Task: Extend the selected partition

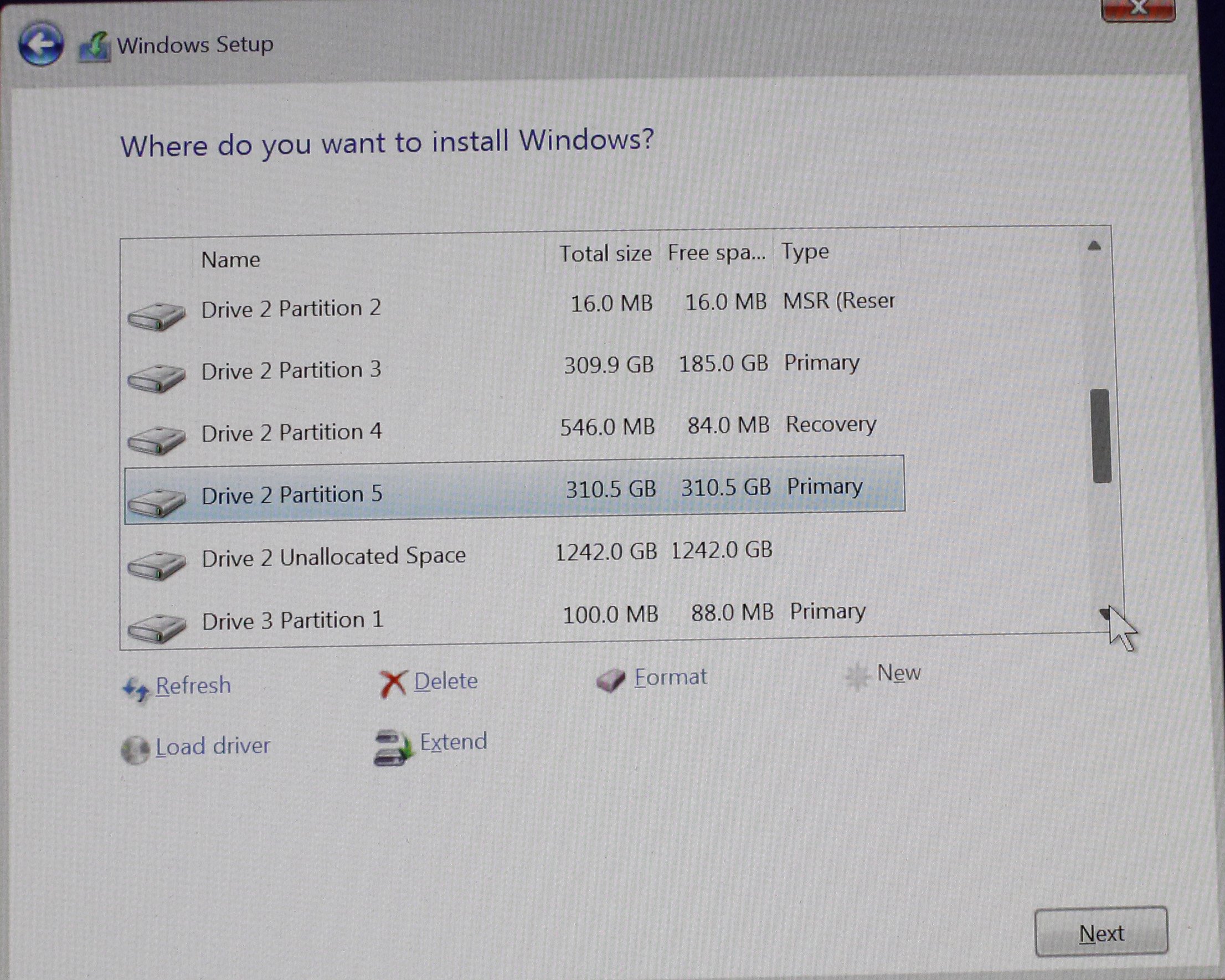Action: click(x=454, y=742)
